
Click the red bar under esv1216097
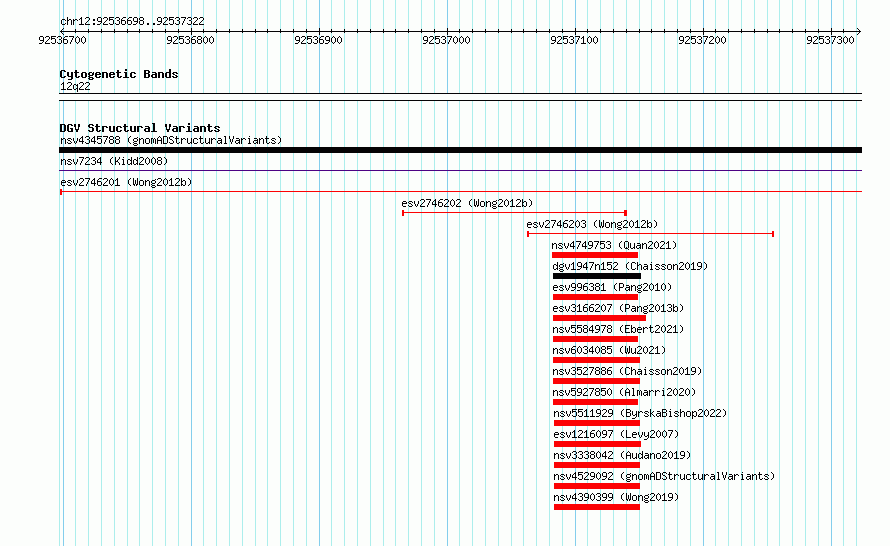[598, 444]
